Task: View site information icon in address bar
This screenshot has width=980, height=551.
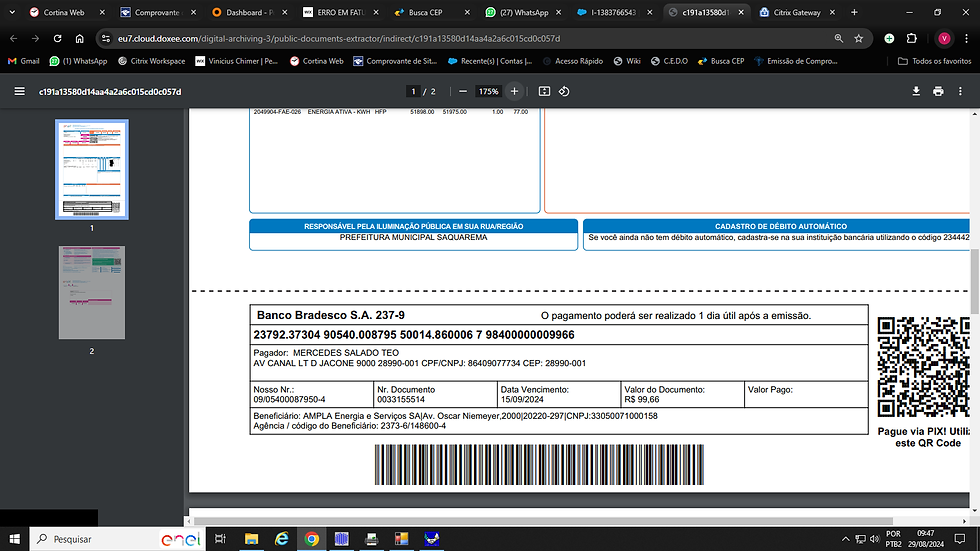Action: click(x=106, y=39)
